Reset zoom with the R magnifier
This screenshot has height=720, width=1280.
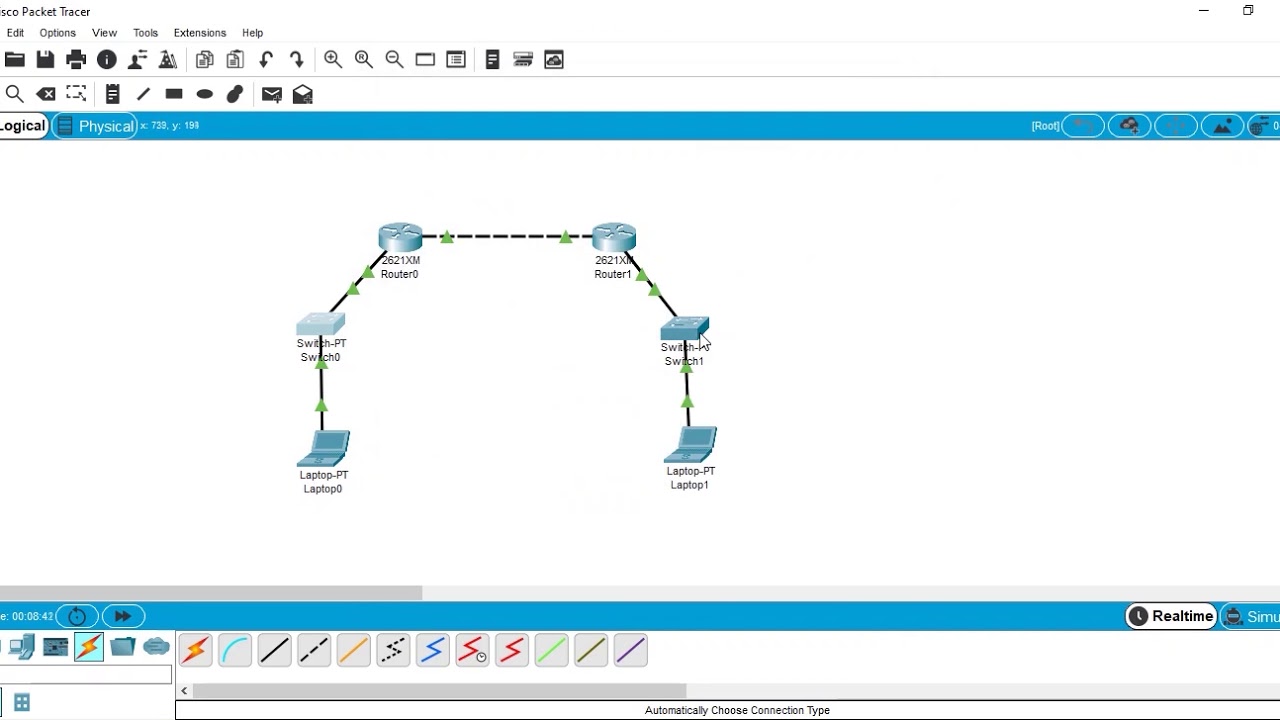[364, 60]
